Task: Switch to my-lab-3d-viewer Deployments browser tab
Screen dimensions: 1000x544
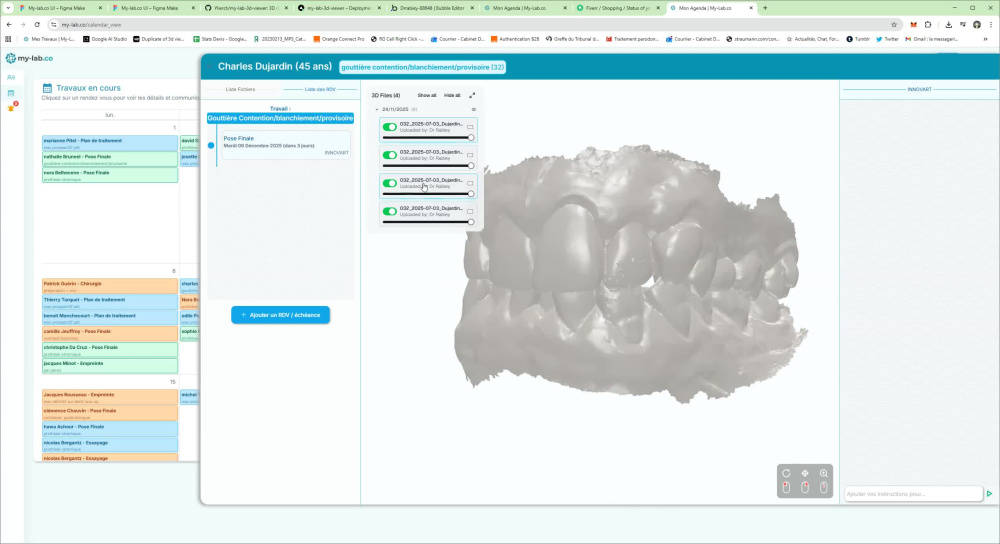Action: [338, 8]
